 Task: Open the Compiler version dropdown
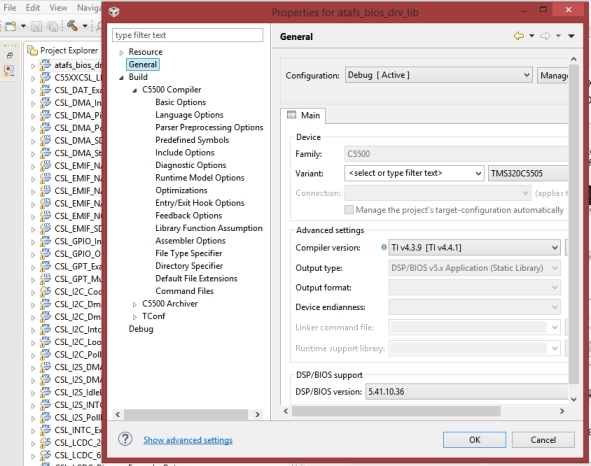pos(474,247)
